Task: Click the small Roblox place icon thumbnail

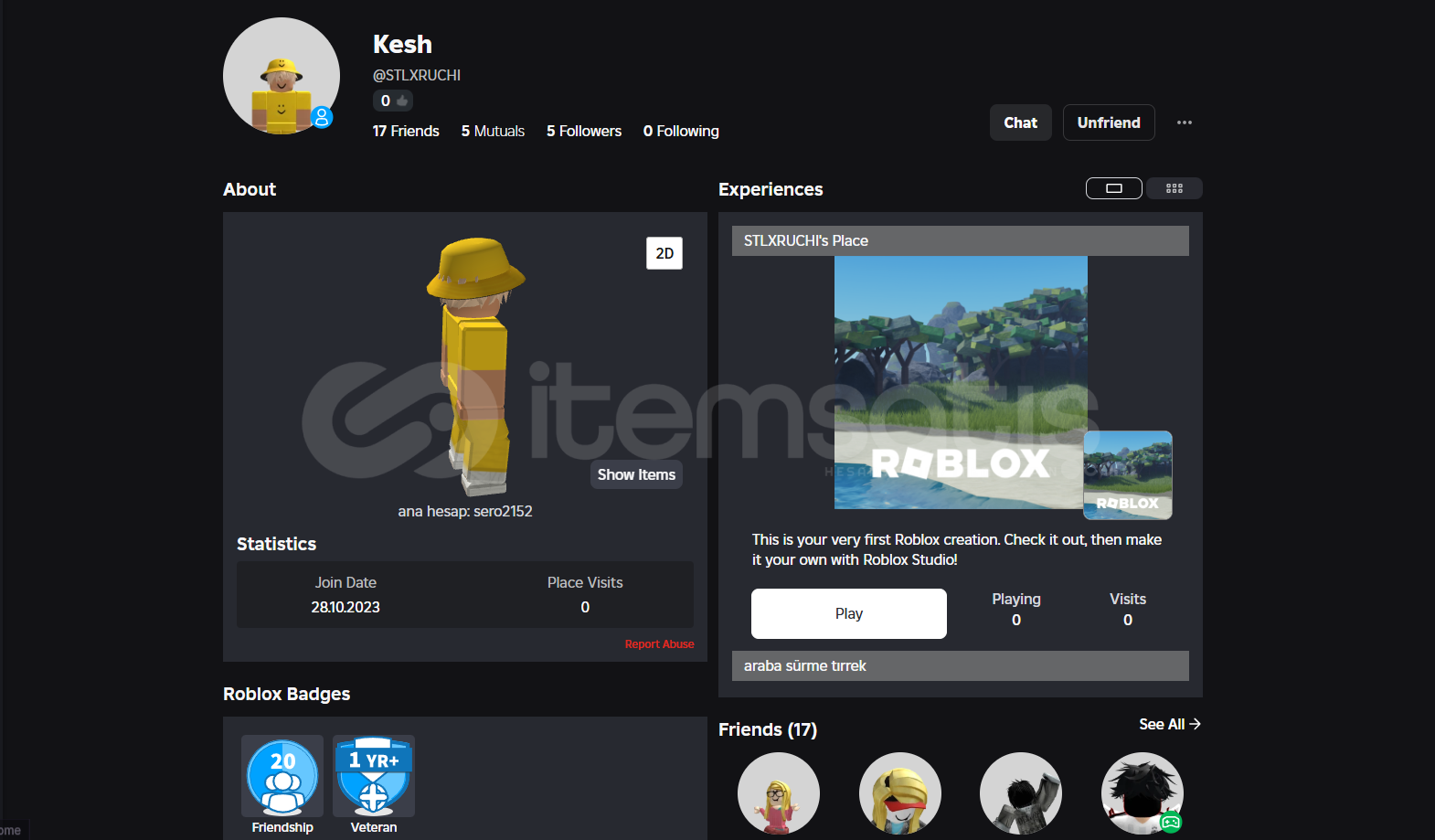Action: pyautogui.click(x=1128, y=475)
